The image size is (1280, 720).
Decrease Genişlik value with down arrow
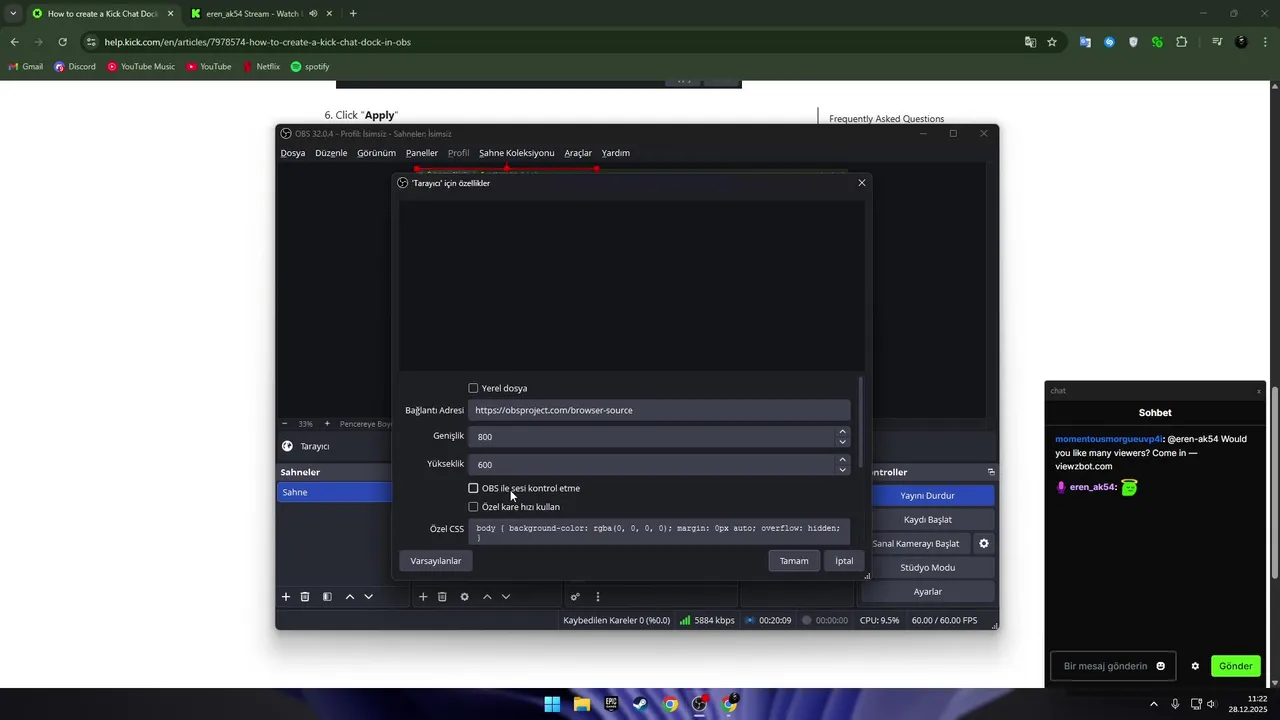click(x=842, y=441)
